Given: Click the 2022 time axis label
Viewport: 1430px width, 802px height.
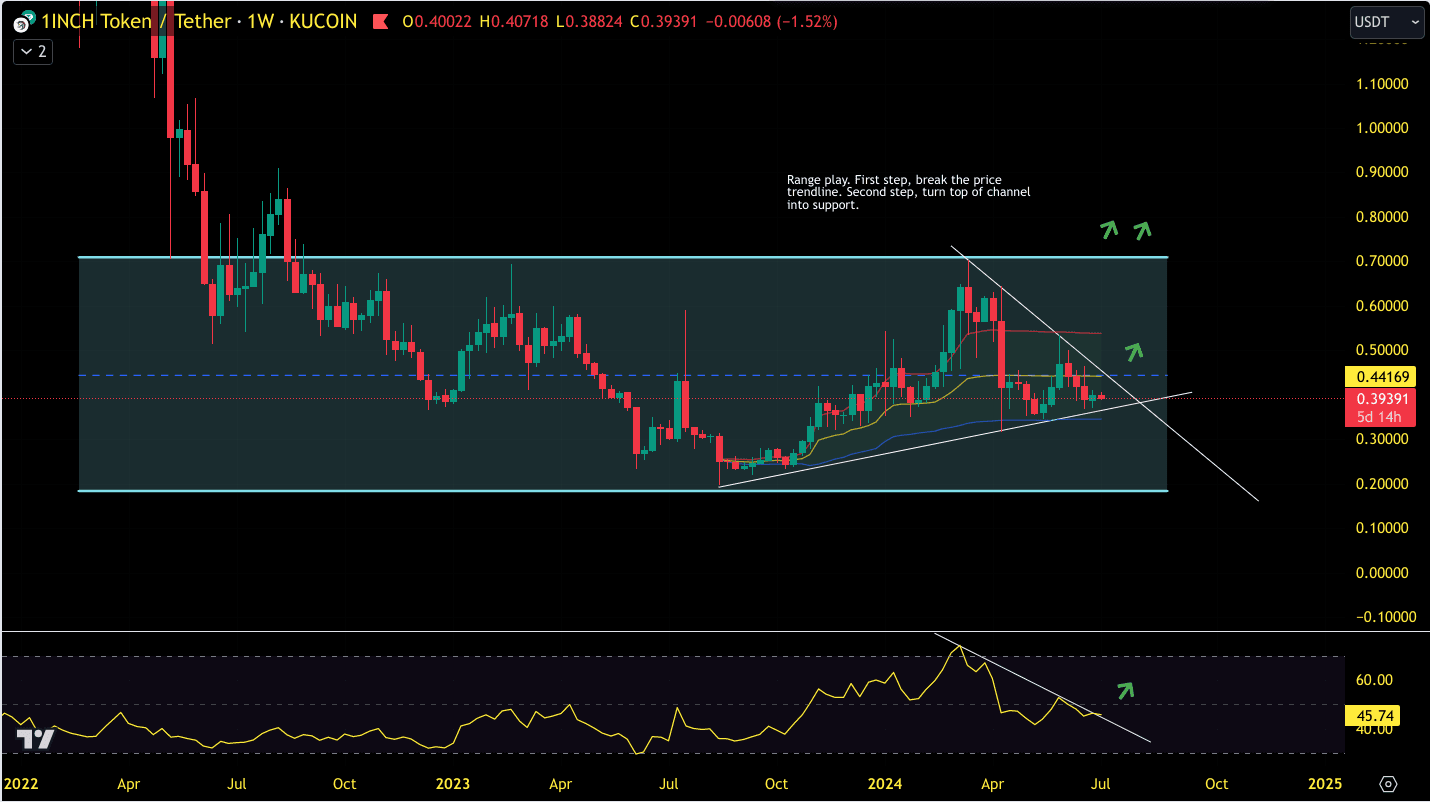Looking at the screenshot, I should 20,783.
